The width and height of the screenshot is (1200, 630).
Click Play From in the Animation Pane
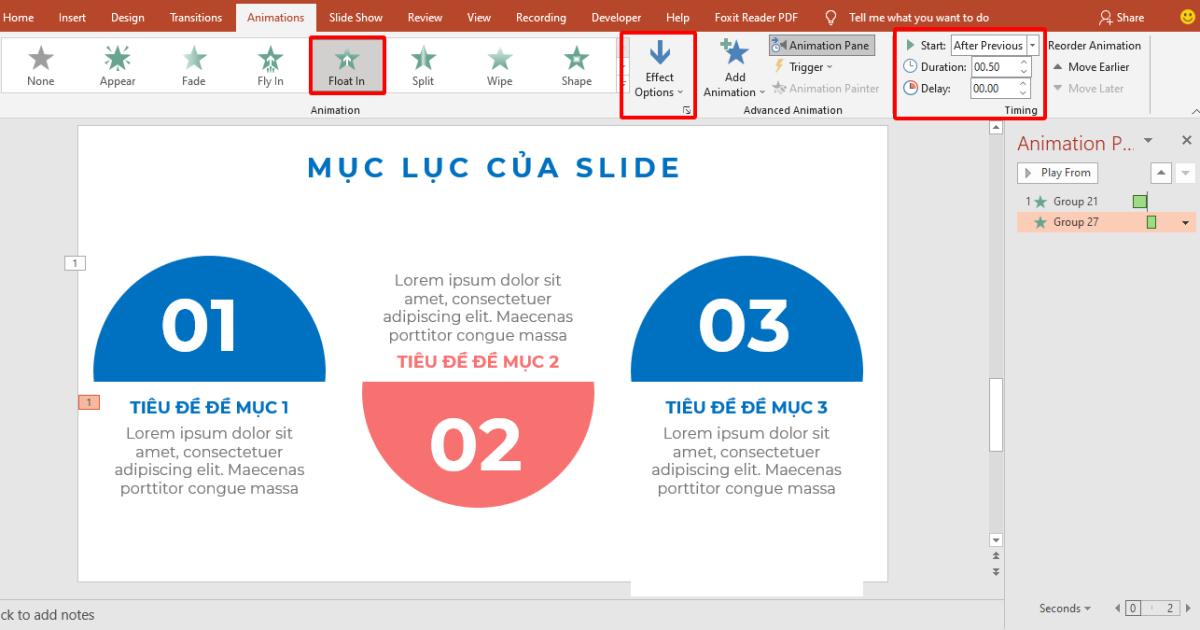click(1057, 172)
